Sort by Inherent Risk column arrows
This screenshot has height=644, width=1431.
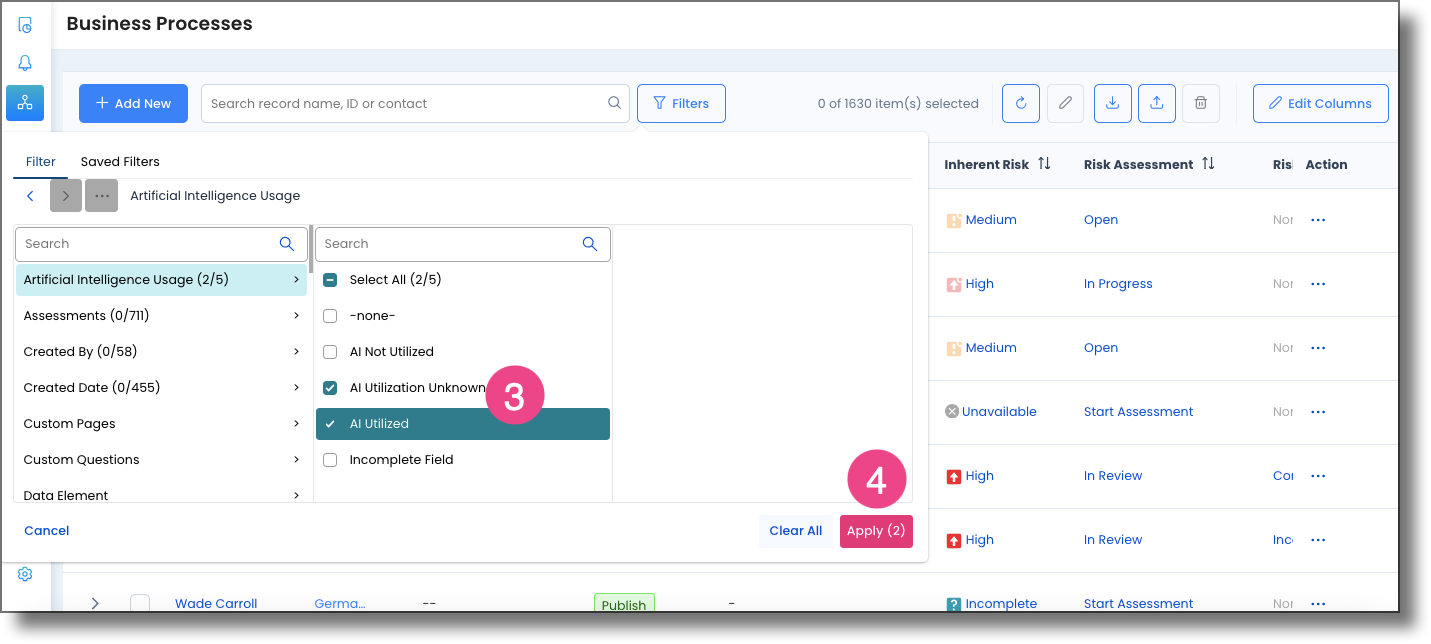pyautogui.click(x=1044, y=164)
